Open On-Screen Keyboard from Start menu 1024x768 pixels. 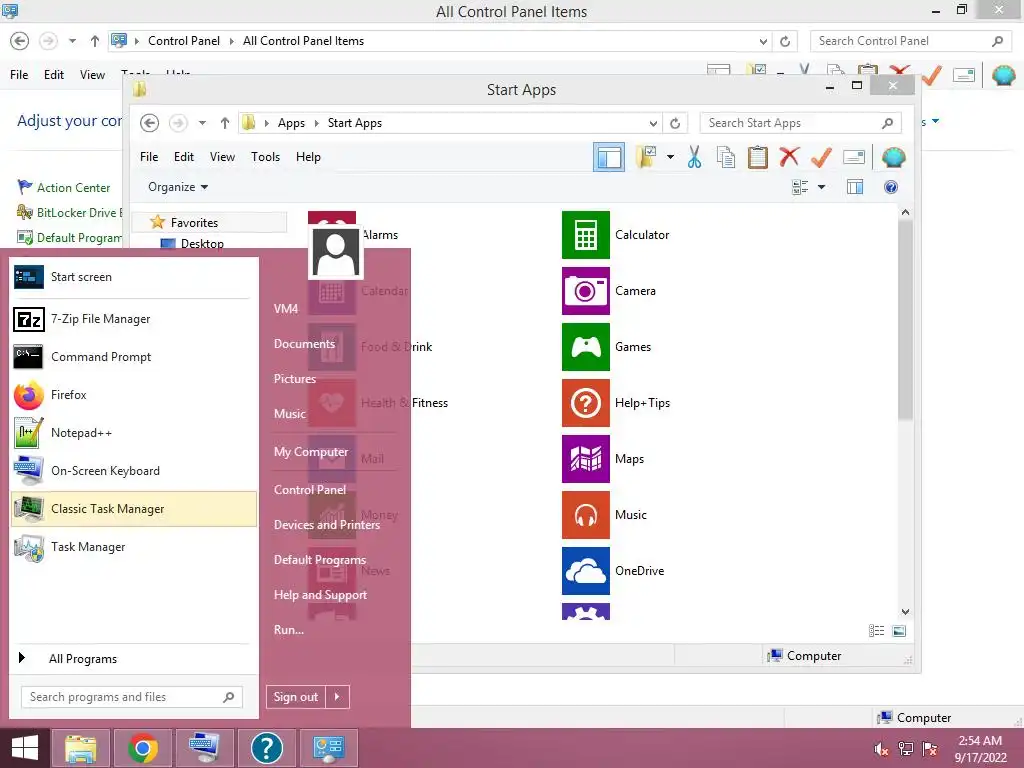click(135, 470)
